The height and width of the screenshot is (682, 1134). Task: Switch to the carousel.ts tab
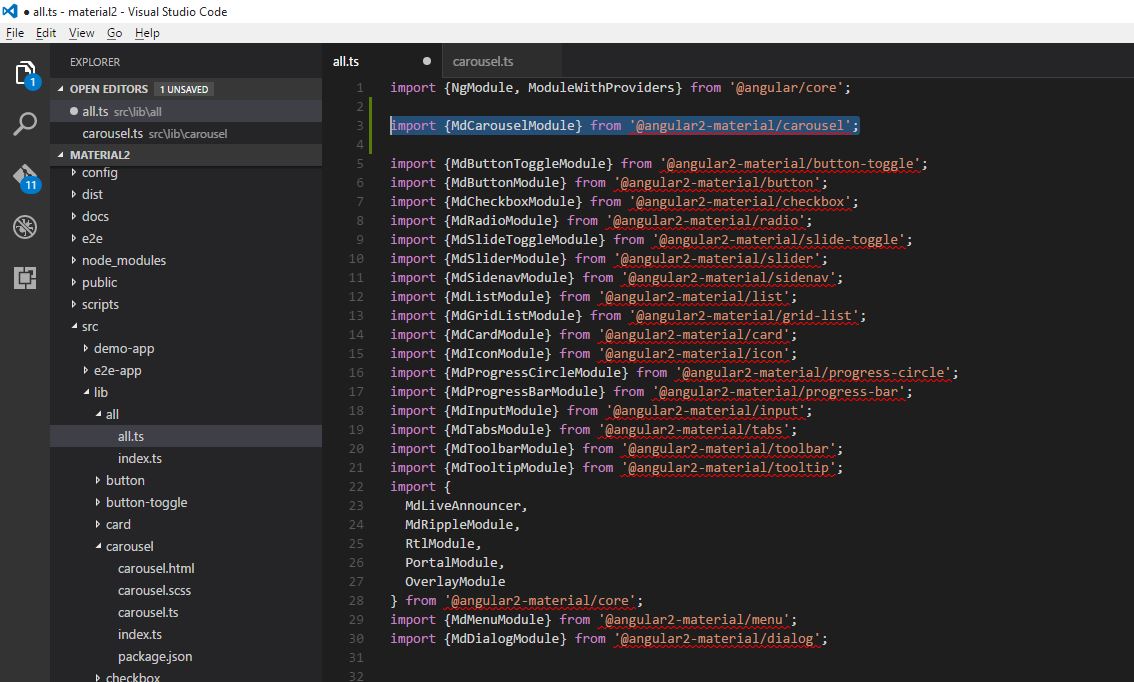(483, 60)
